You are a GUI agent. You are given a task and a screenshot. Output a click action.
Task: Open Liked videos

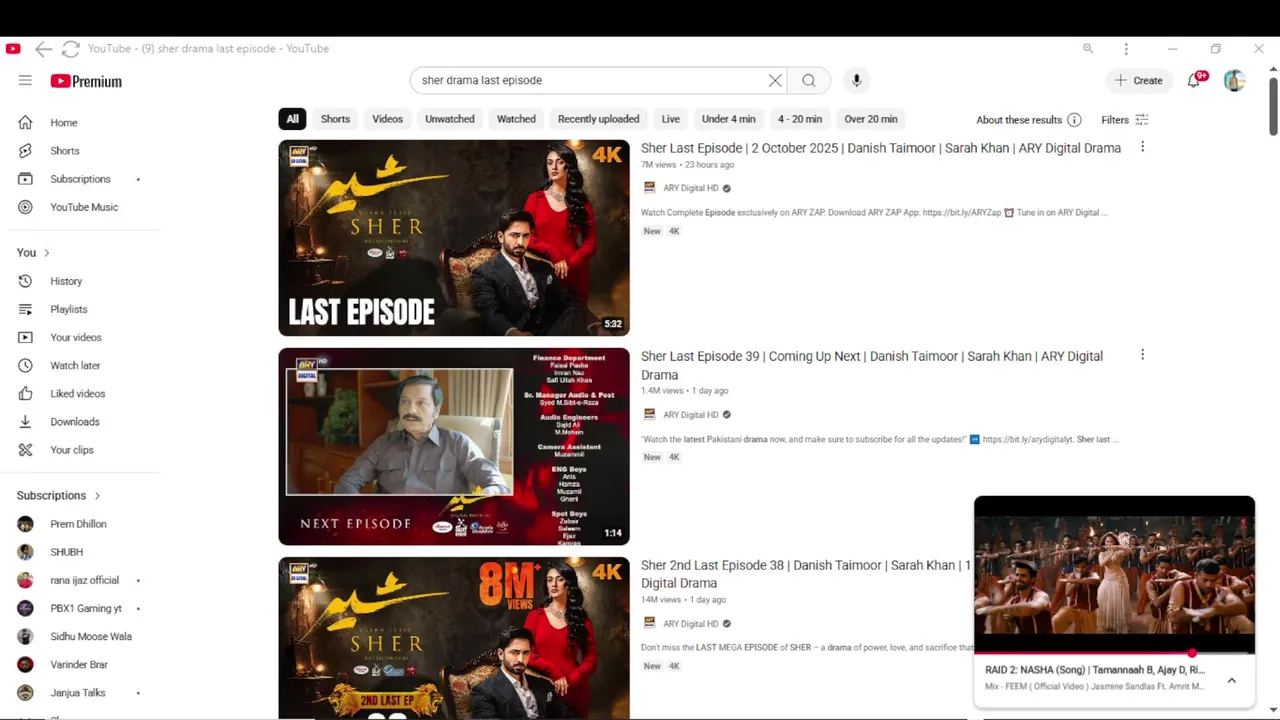80,393
